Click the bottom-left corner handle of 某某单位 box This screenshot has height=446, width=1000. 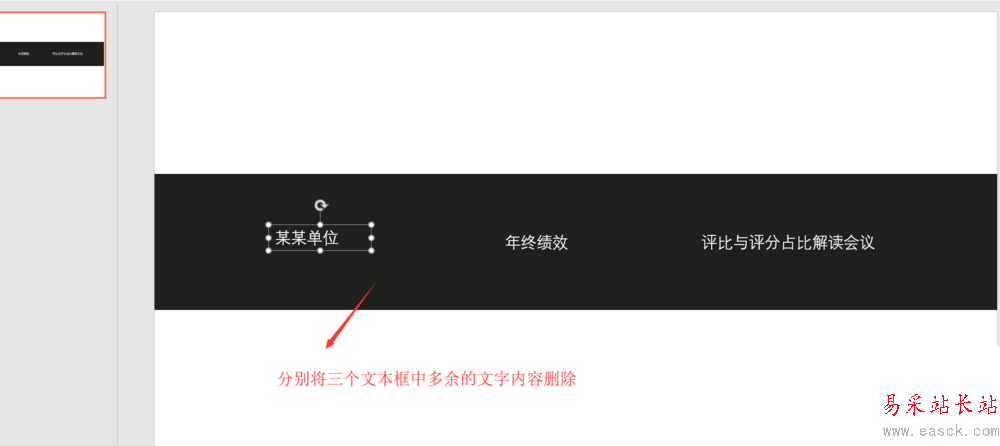(x=268, y=251)
